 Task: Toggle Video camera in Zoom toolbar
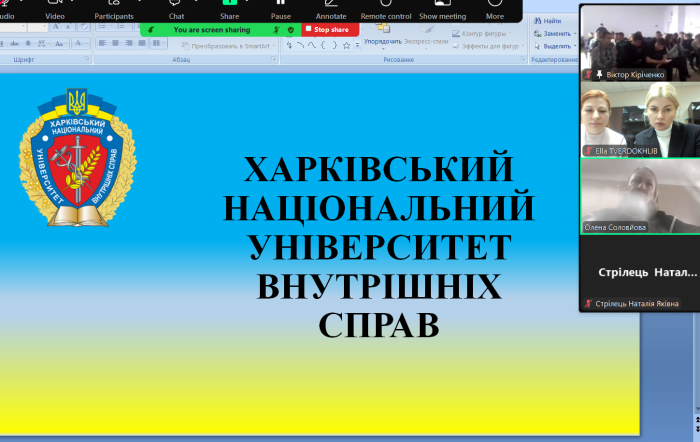[55, 11]
